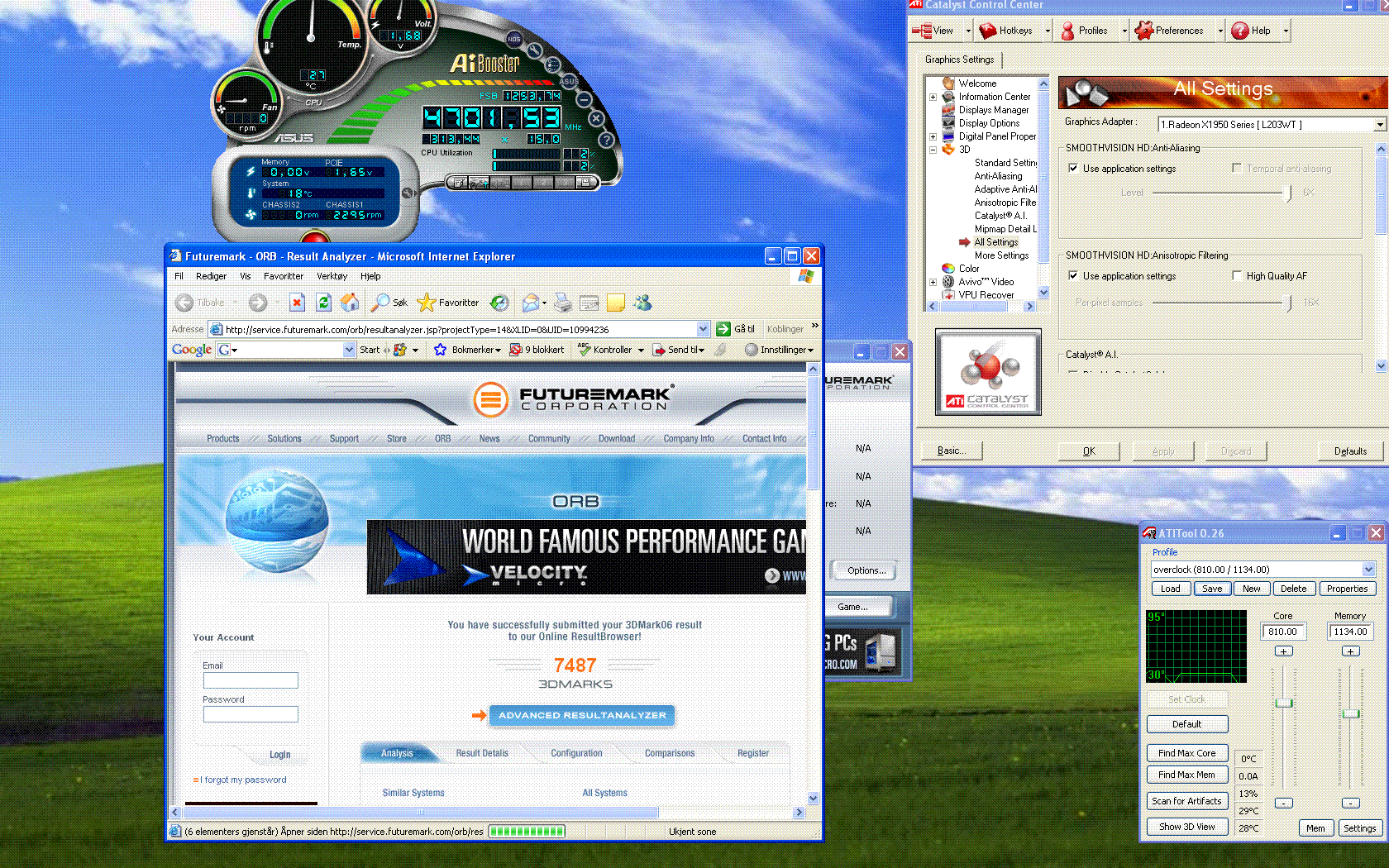Screen dimensions: 1389x868
Task: Click I forgot my password link
Action: (x=243, y=780)
